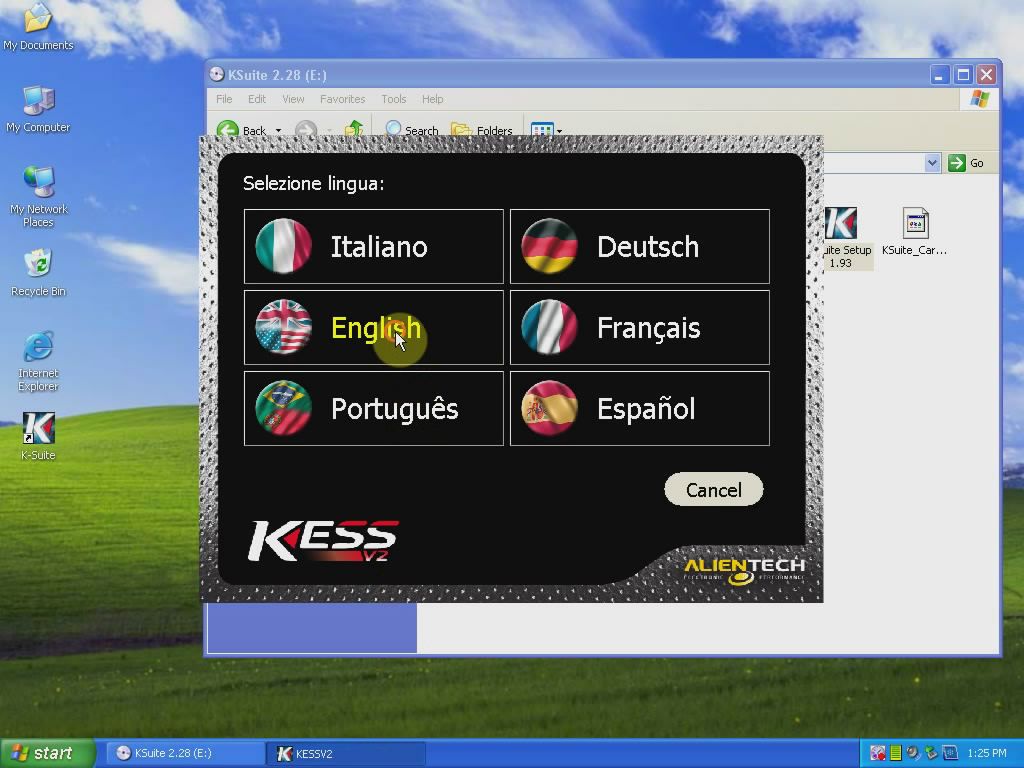1024x768 pixels.
Task: Expand address bar dropdown arrow
Action: [x=933, y=163]
